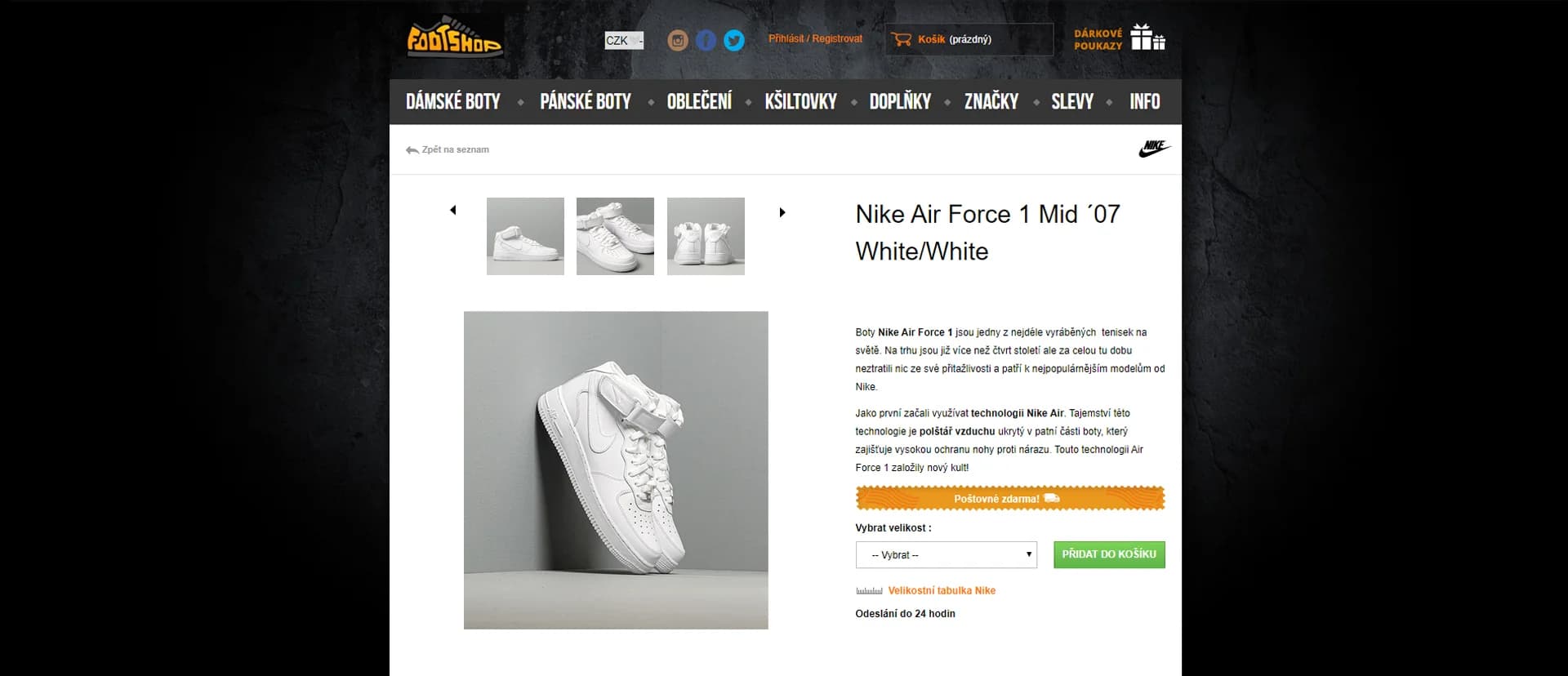This screenshot has height=676, width=1568.
Task: Open the Značky menu
Action: pyautogui.click(x=991, y=102)
